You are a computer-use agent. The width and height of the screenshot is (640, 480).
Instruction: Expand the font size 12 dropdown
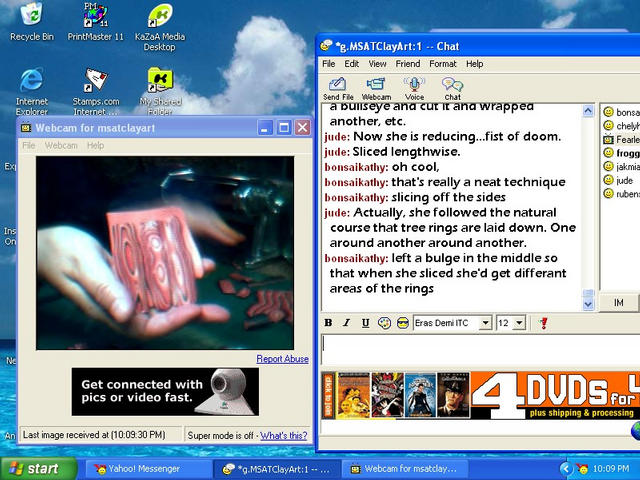(x=519, y=323)
